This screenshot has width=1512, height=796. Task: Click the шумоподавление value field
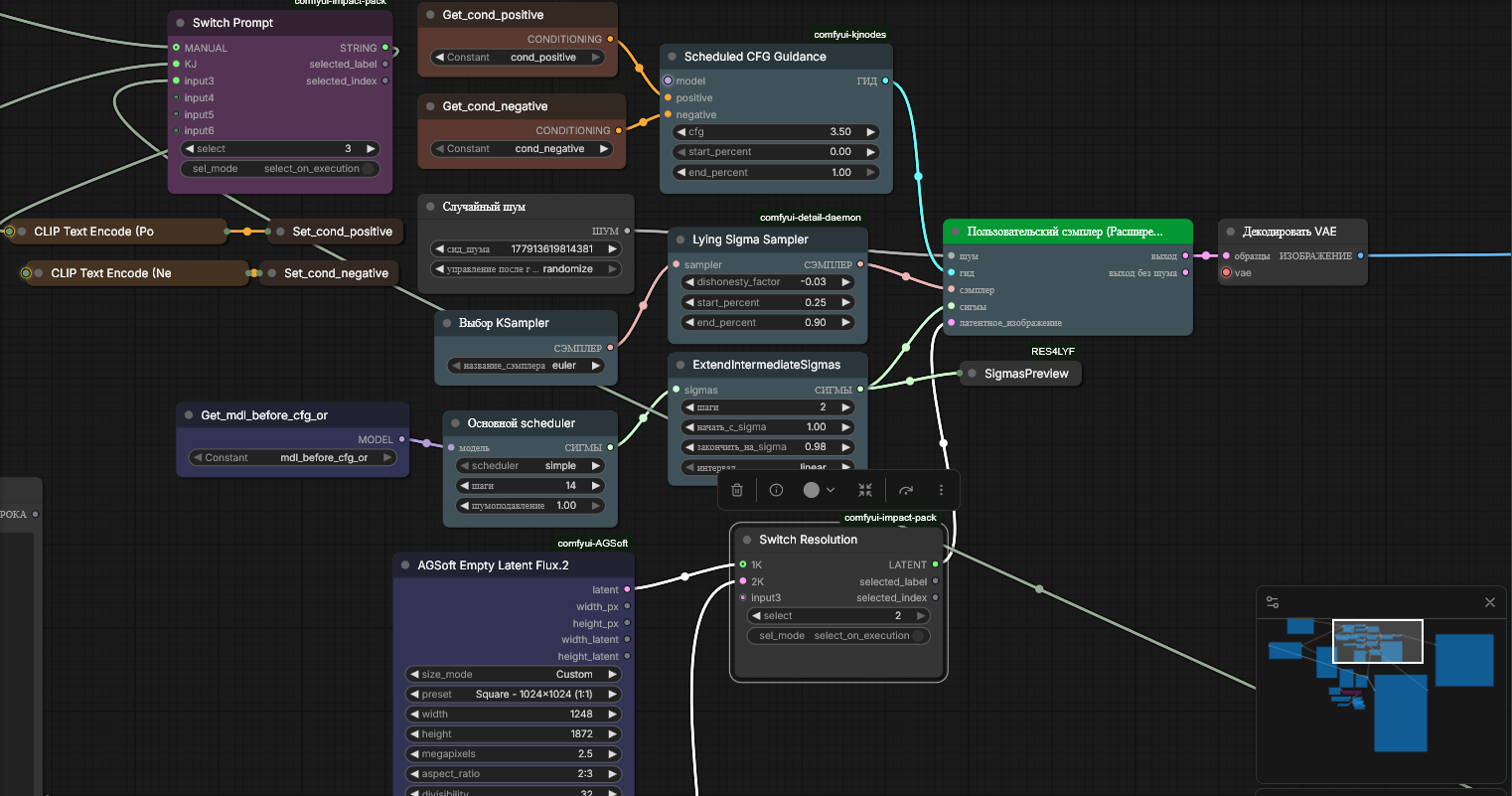[x=529, y=506]
